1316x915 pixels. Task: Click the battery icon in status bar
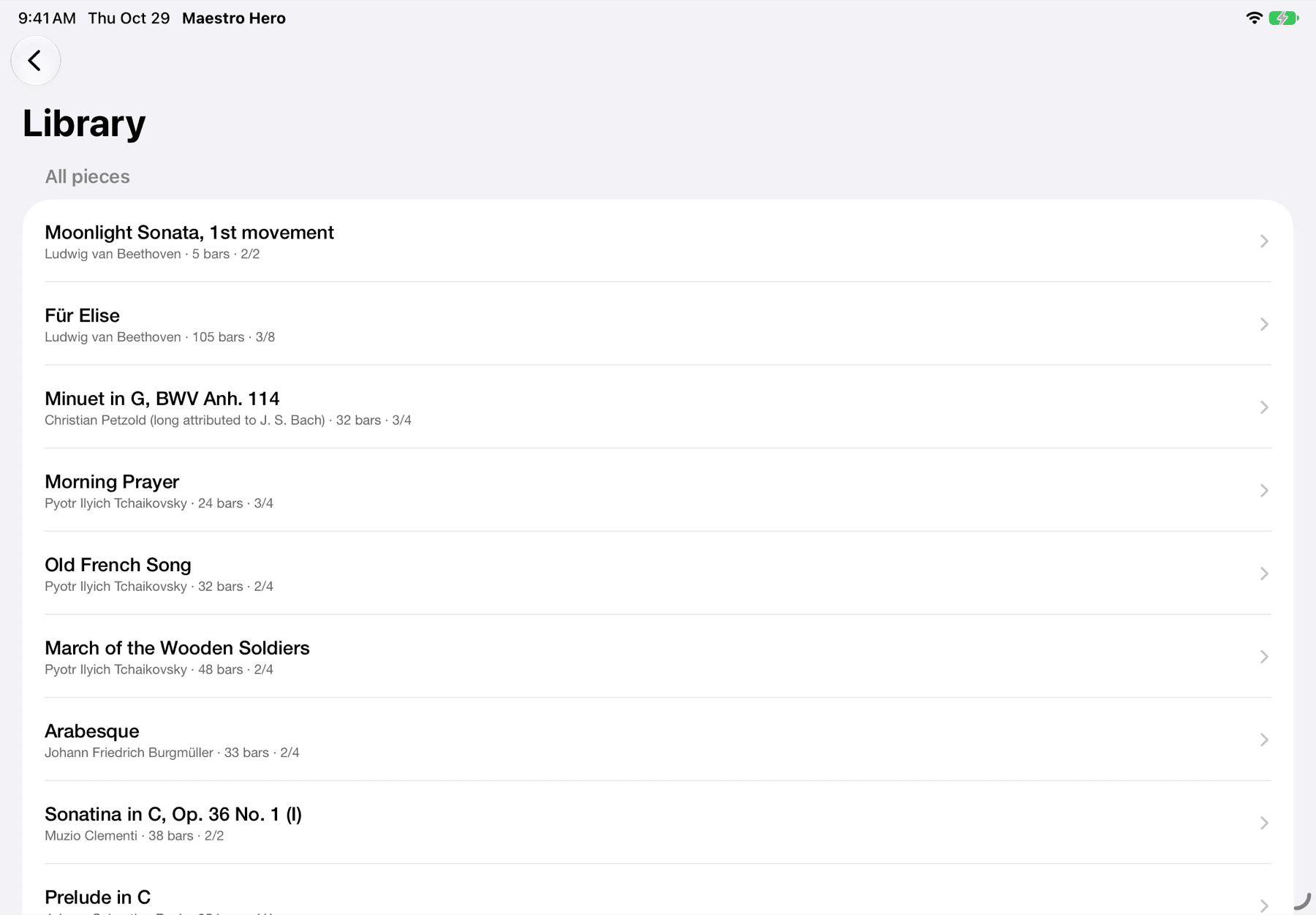pyautogui.click(x=1284, y=18)
